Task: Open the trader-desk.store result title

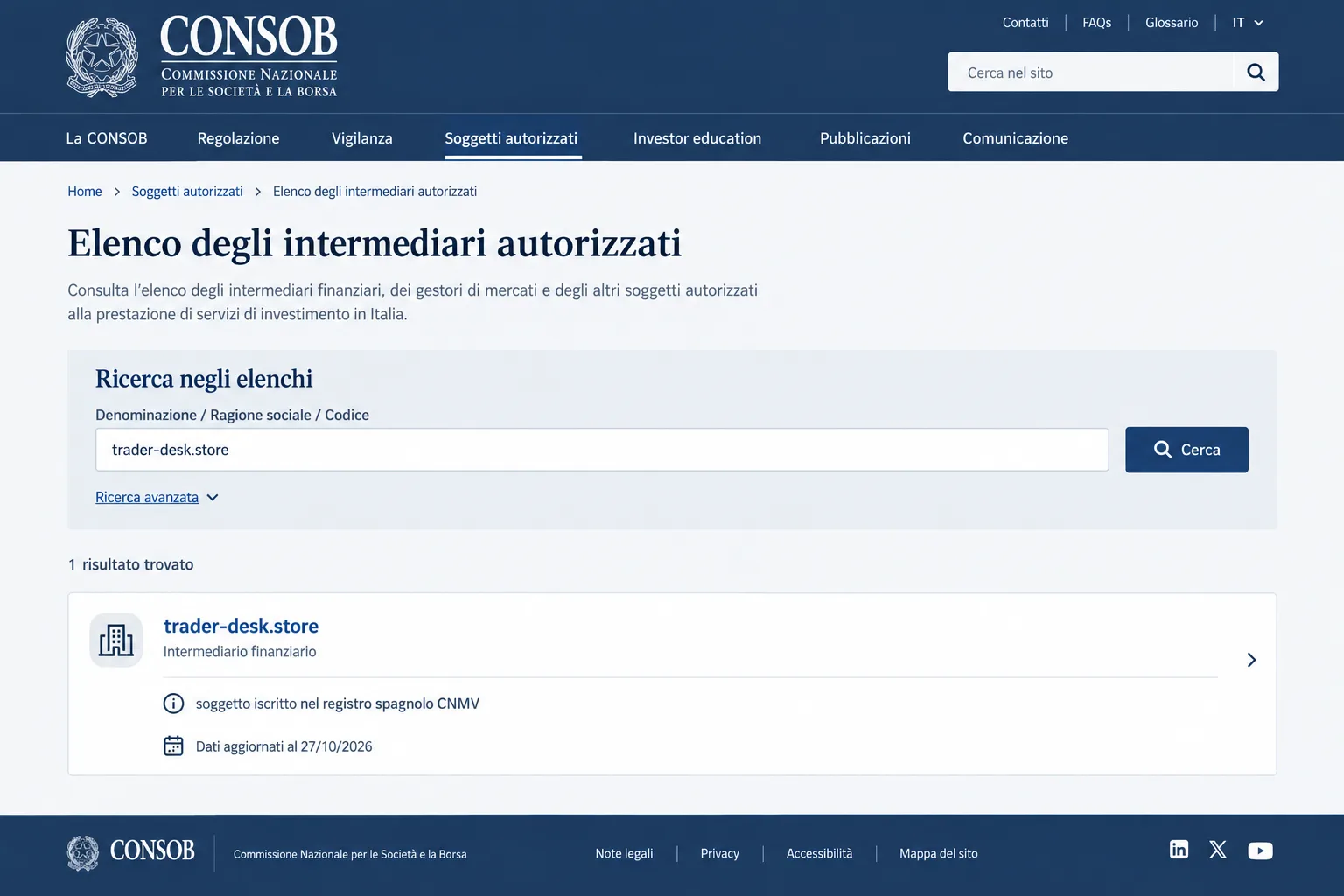Action: coord(241,626)
